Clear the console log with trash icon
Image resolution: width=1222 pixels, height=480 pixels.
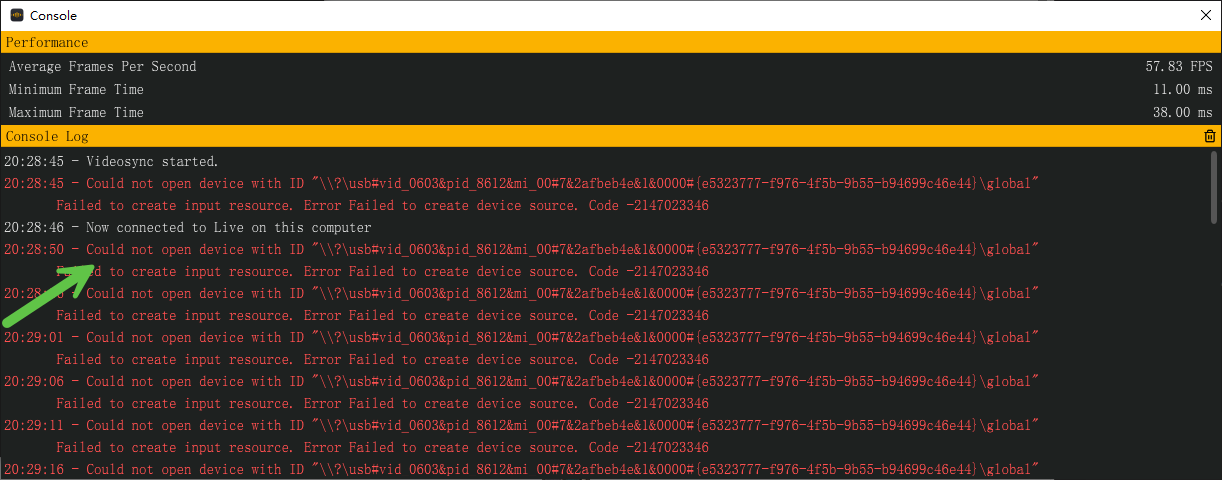(1210, 136)
